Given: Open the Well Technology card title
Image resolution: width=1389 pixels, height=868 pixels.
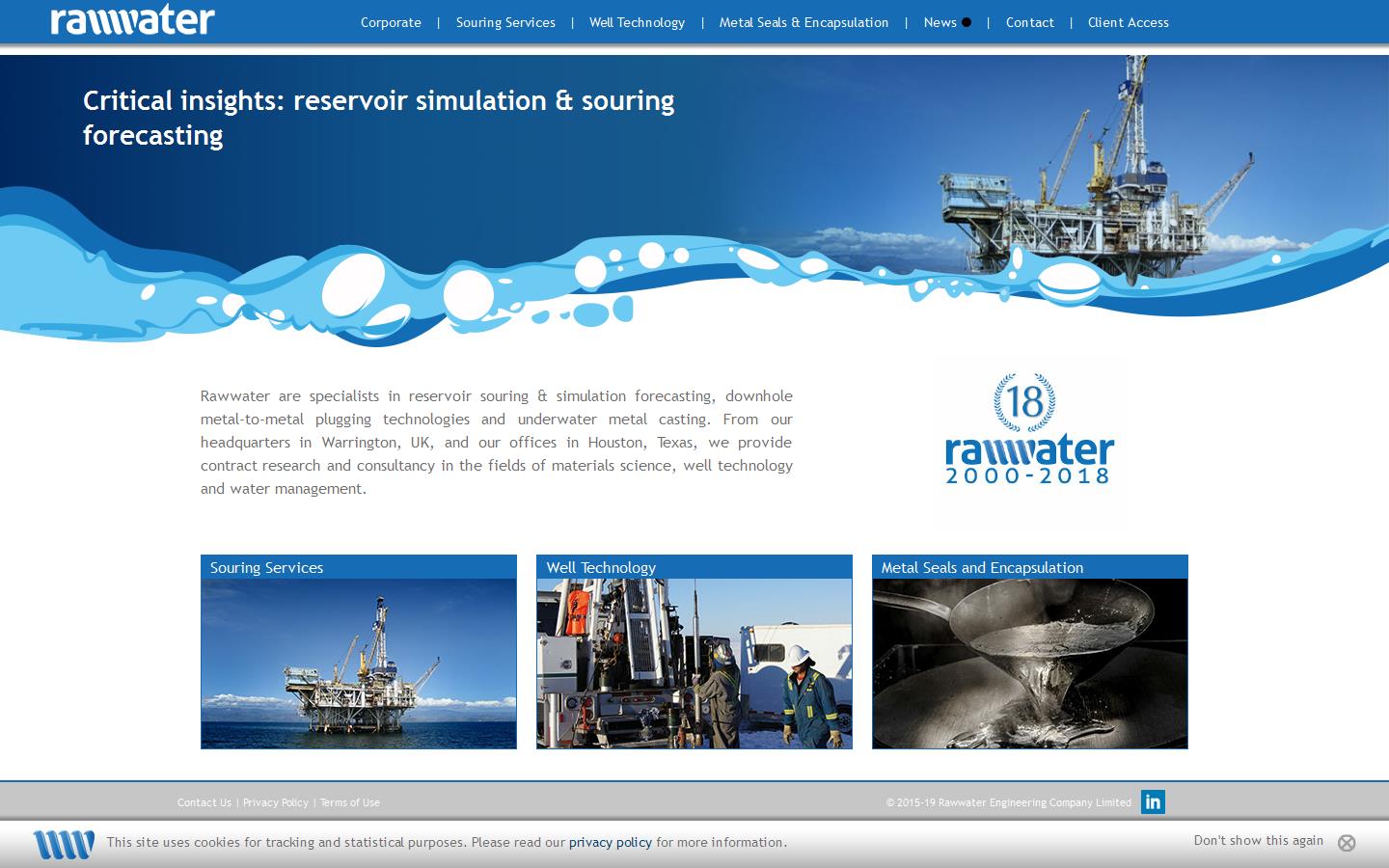Looking at the screenshot, I should 601,567.
